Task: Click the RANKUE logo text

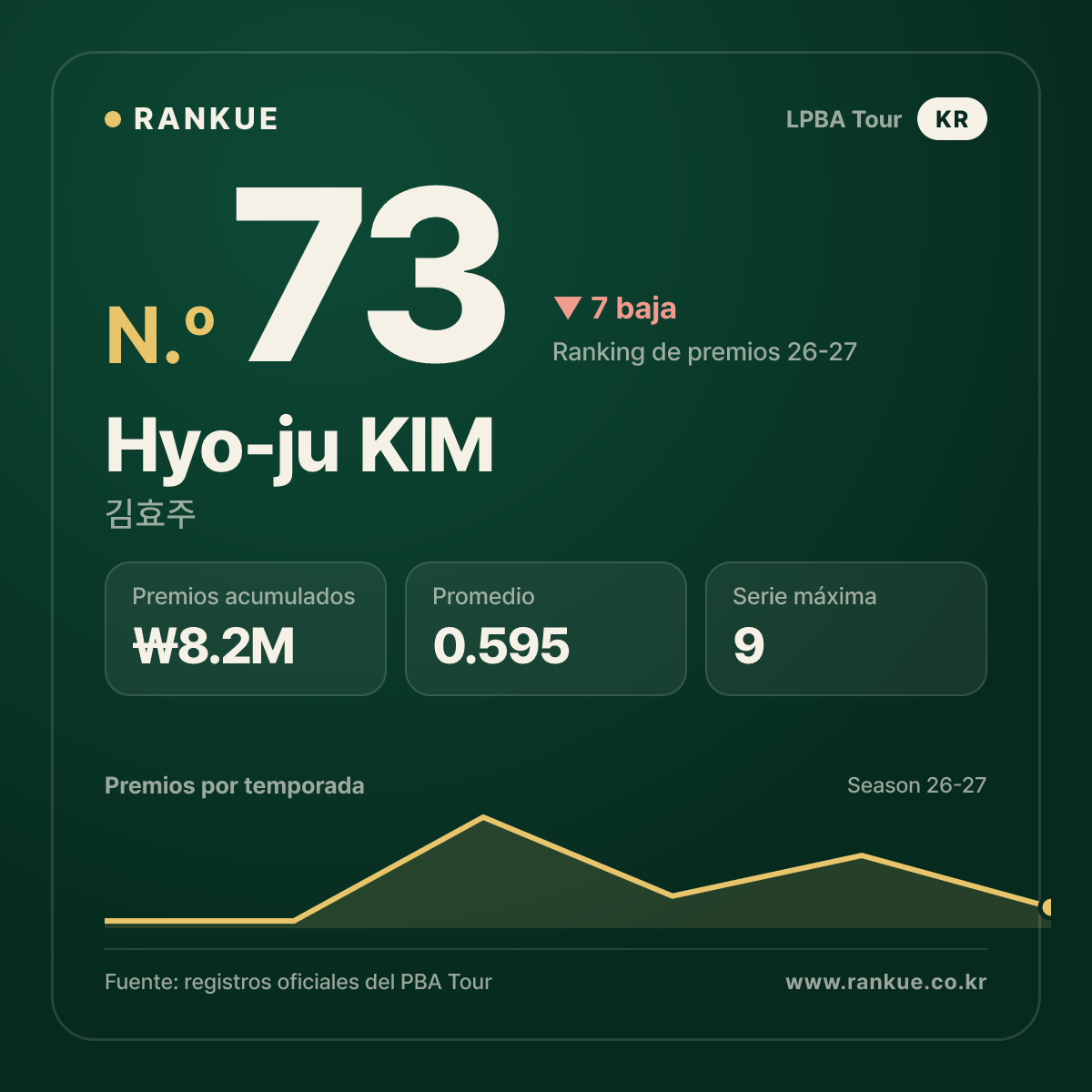Action: point(206,119)
